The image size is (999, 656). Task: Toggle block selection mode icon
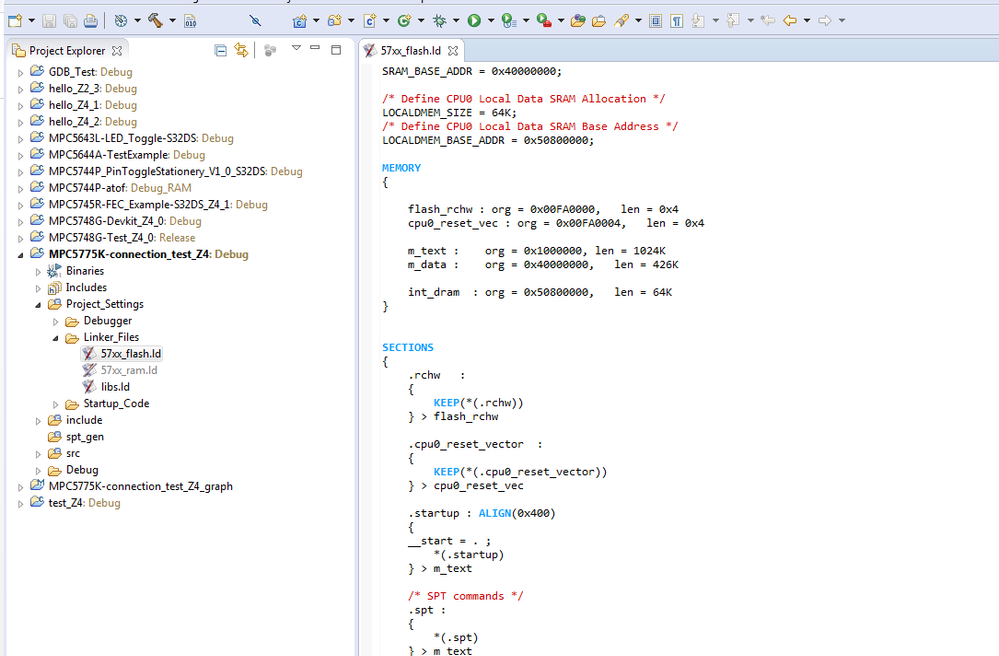[656, 20]
